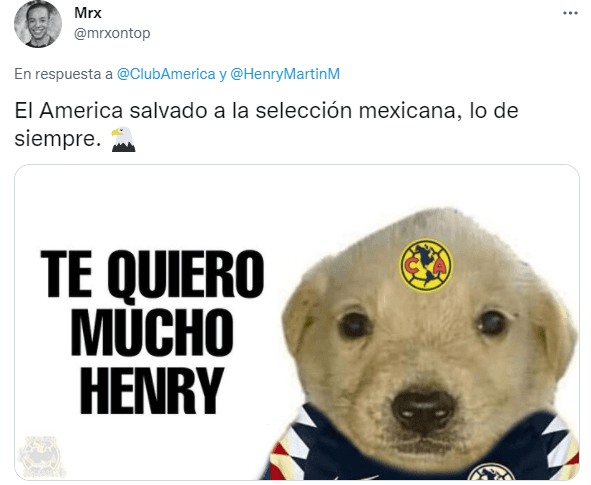Click the tweet text about selección mexicana
Viewport: 591px width, 485px height.
pyautogui.click(x=266, y=125)
